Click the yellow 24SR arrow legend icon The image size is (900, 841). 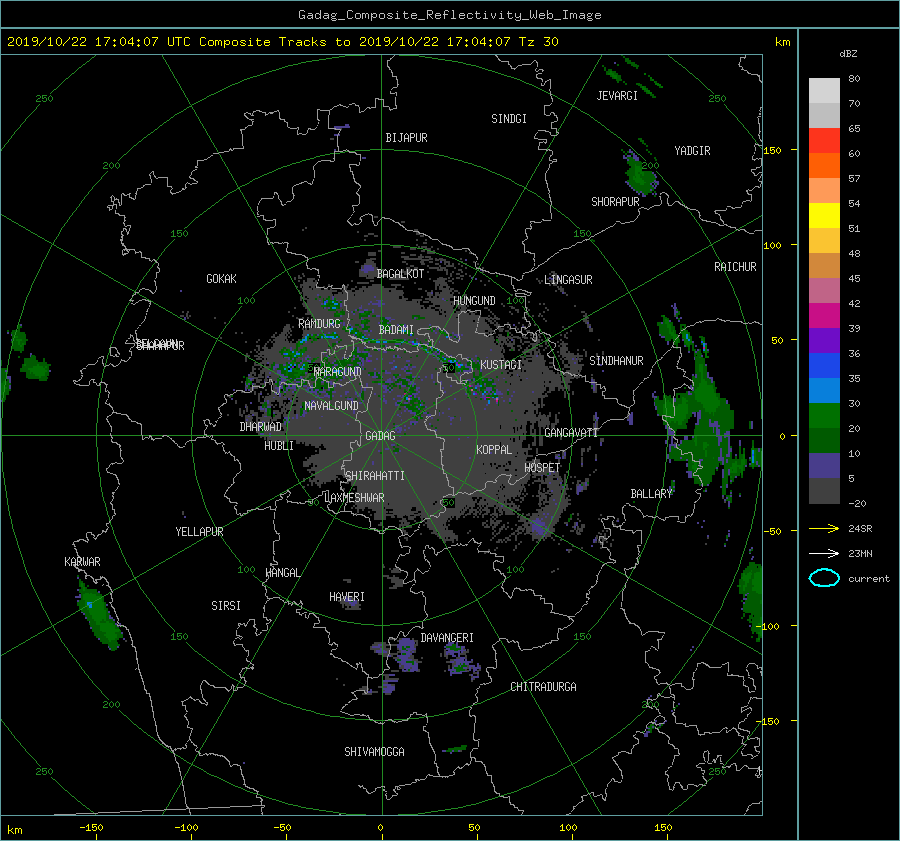point(824,528)
